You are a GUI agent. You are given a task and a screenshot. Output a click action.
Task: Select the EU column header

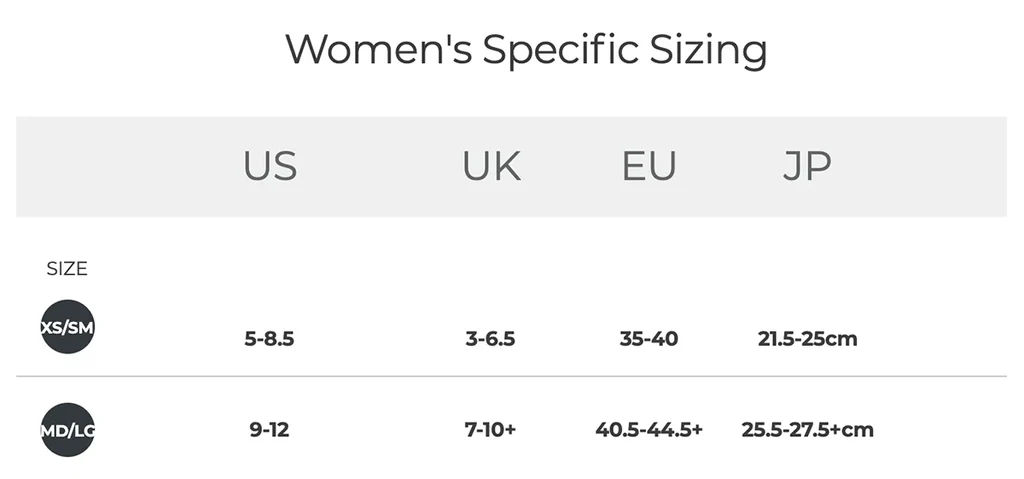coord(649,167)
